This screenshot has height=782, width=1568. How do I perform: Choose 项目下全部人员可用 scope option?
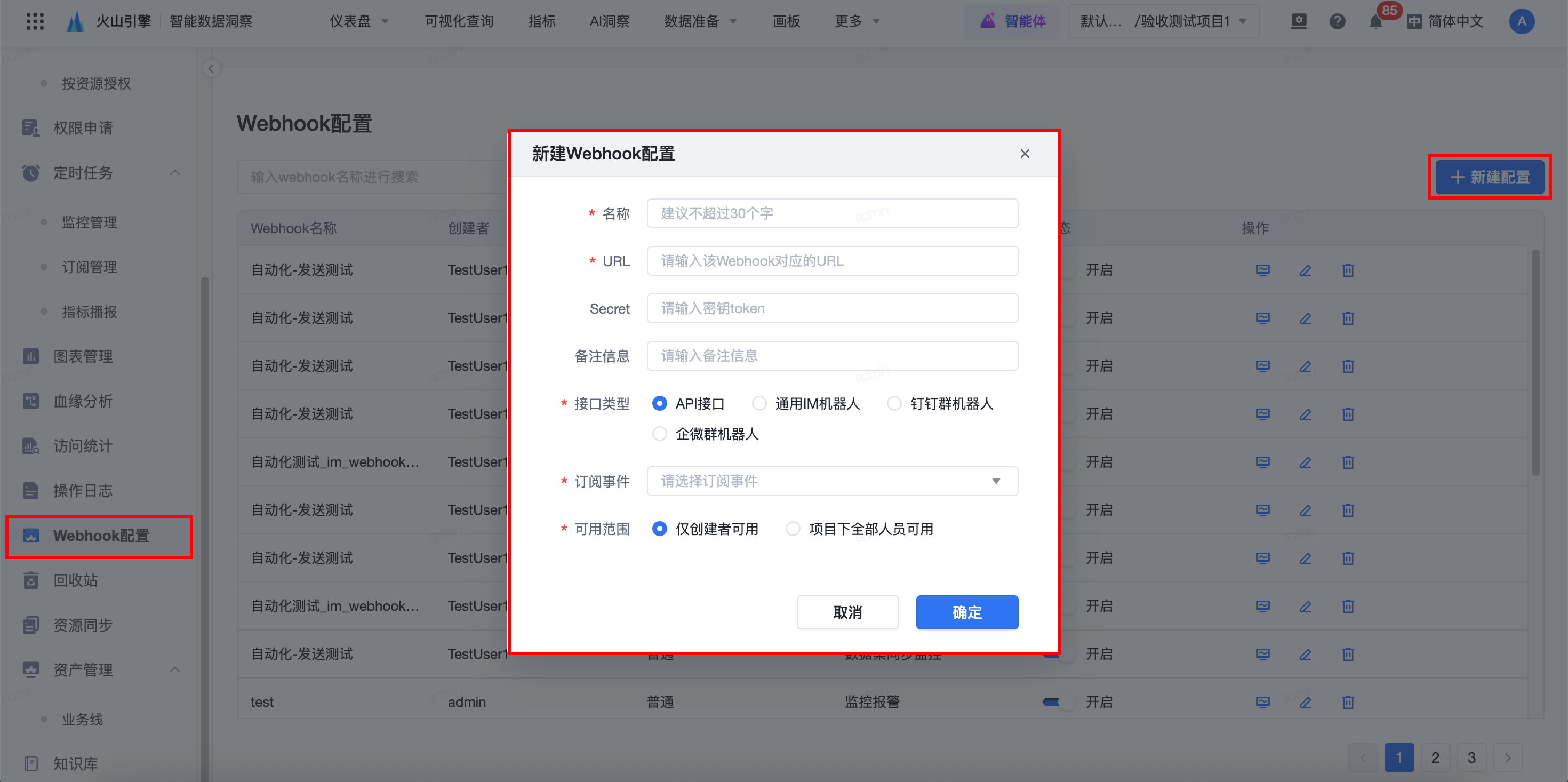[793, 529]
